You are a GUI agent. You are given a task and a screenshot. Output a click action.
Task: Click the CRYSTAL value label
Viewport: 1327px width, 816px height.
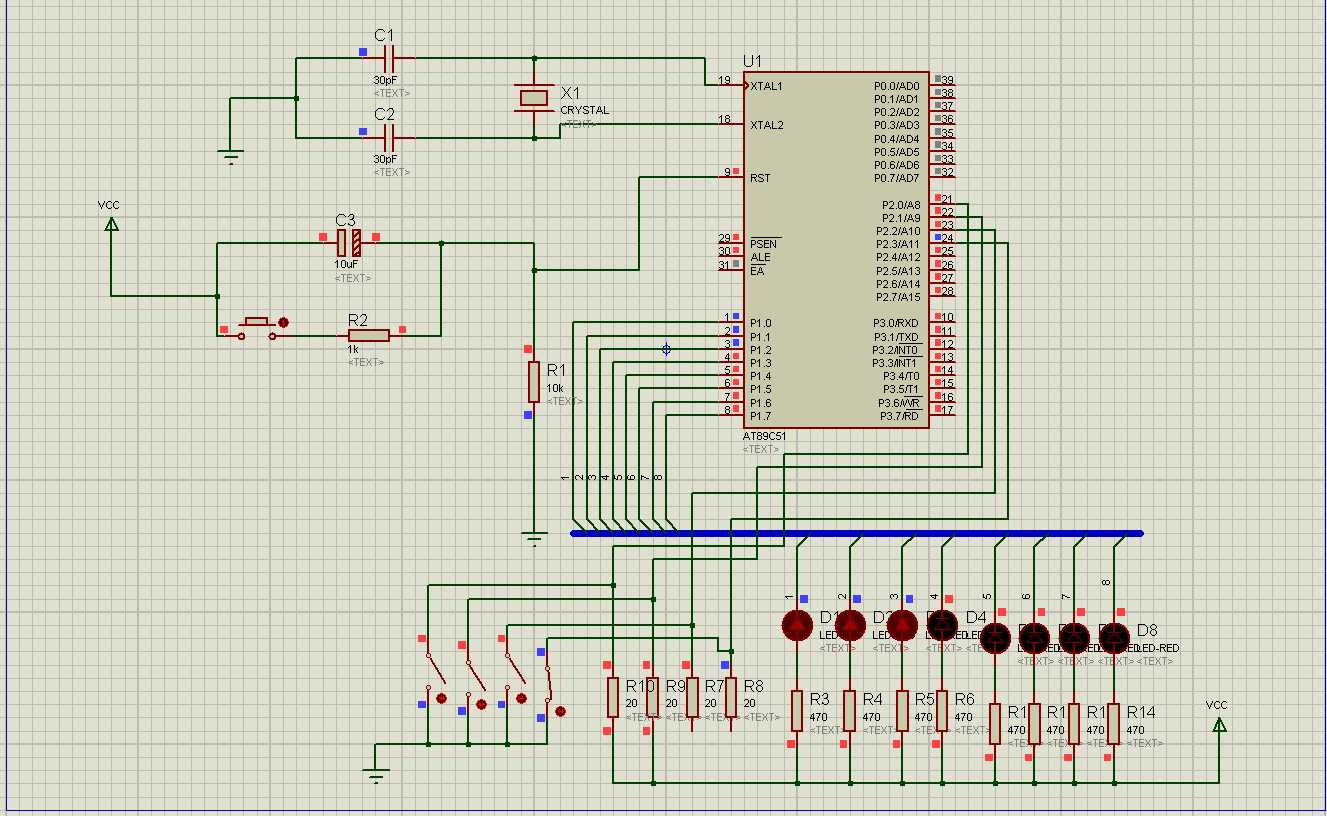tap(584, 110)
